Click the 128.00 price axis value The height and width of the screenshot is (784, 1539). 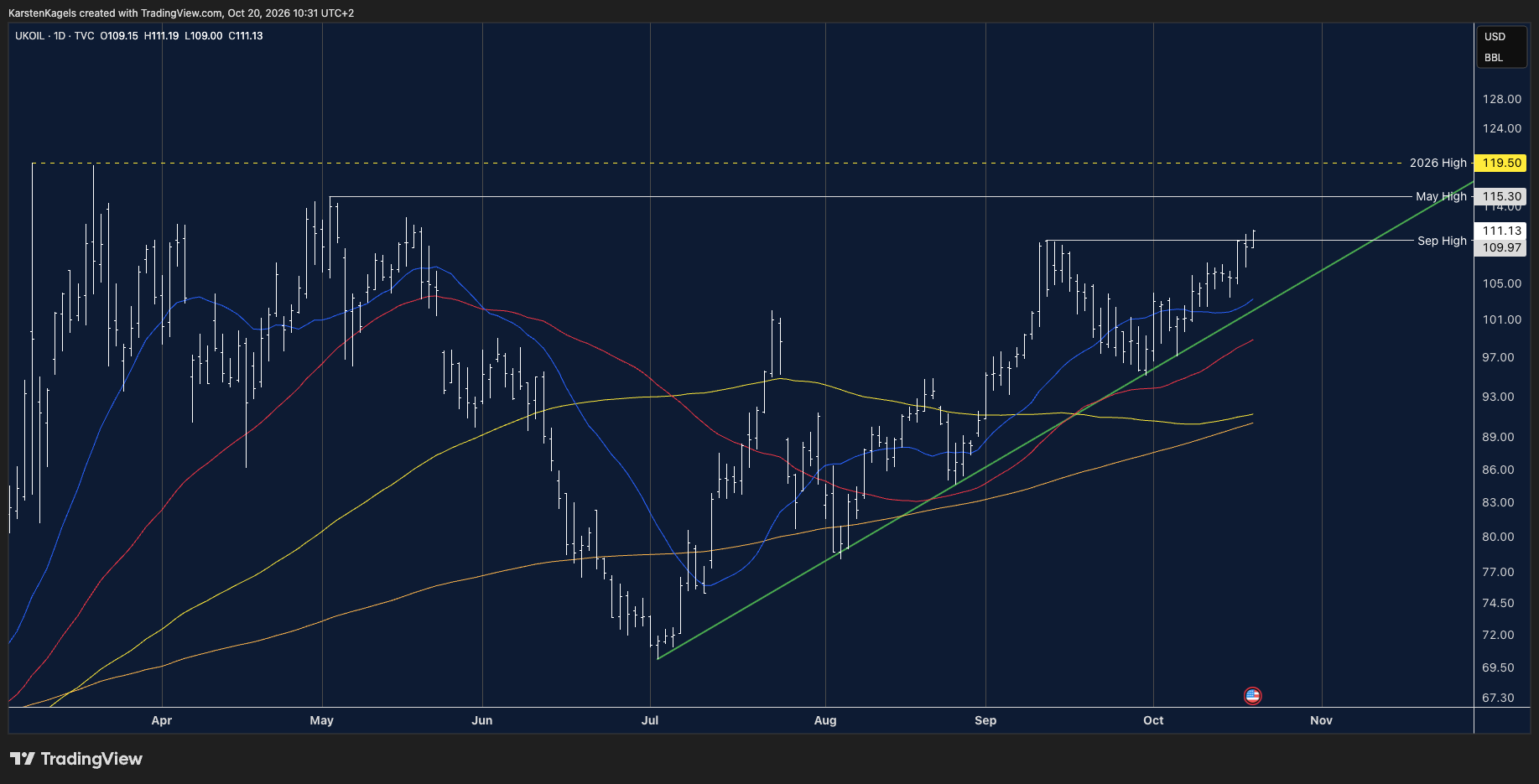coord(1501,99)
